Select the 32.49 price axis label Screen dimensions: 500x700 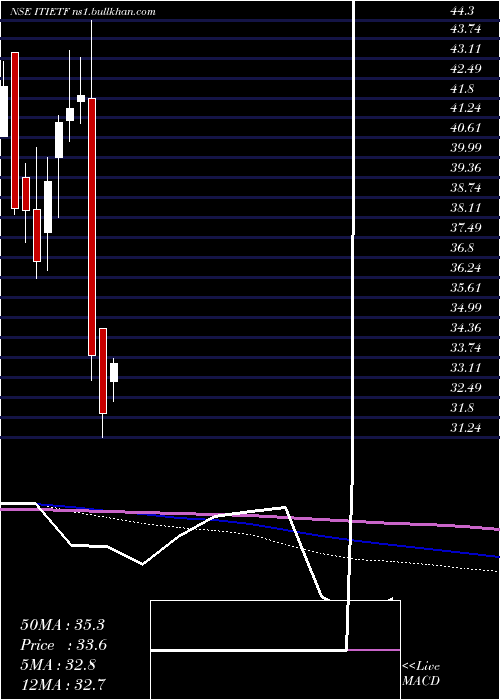click(466, 388)
